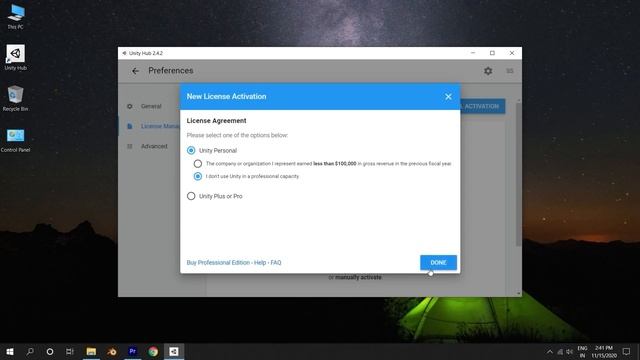Open Cortana circle on taskbar
The height and width of the screenshot is (360, 640).
(50, 351)
